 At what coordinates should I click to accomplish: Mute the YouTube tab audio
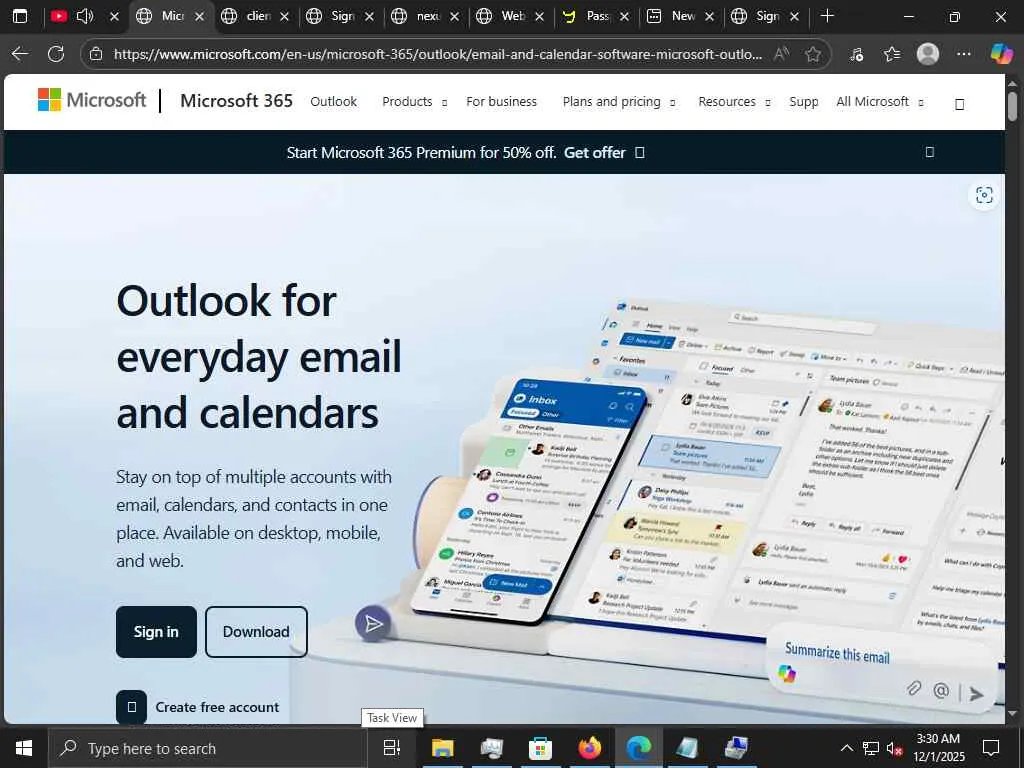point(85,16)
